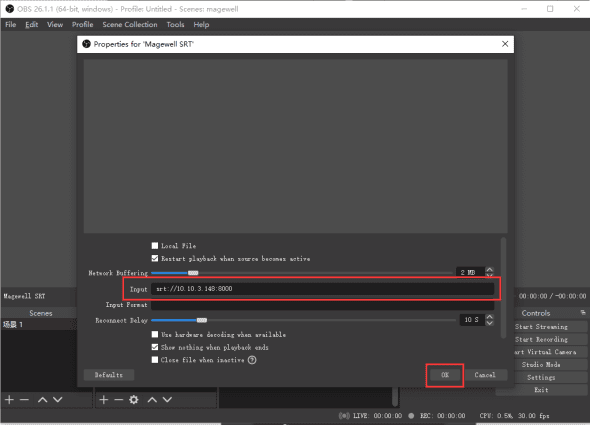Remove selected scene with minus icon
This screenshot has height=425, width=590.
tap(24, 399)
